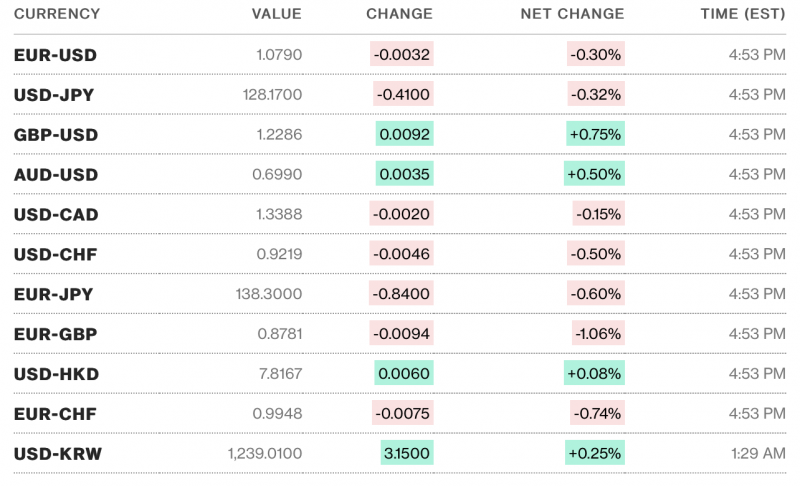Click the green +0.75% net change cell
This screenshot has height=486, width=800.
pos(595,134)
